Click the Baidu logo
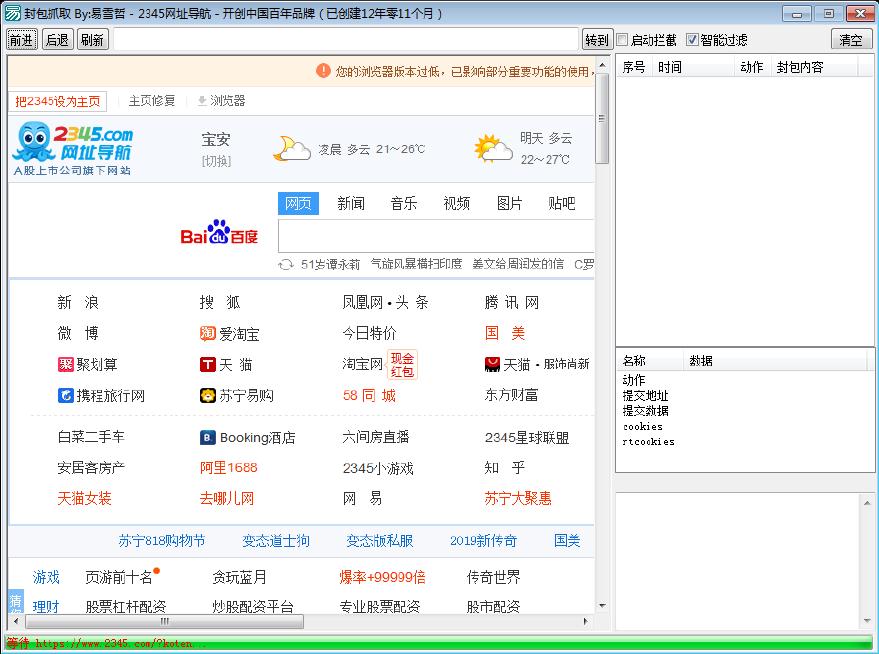Screen dimensions: 879x654 click(x=219, y=232)
